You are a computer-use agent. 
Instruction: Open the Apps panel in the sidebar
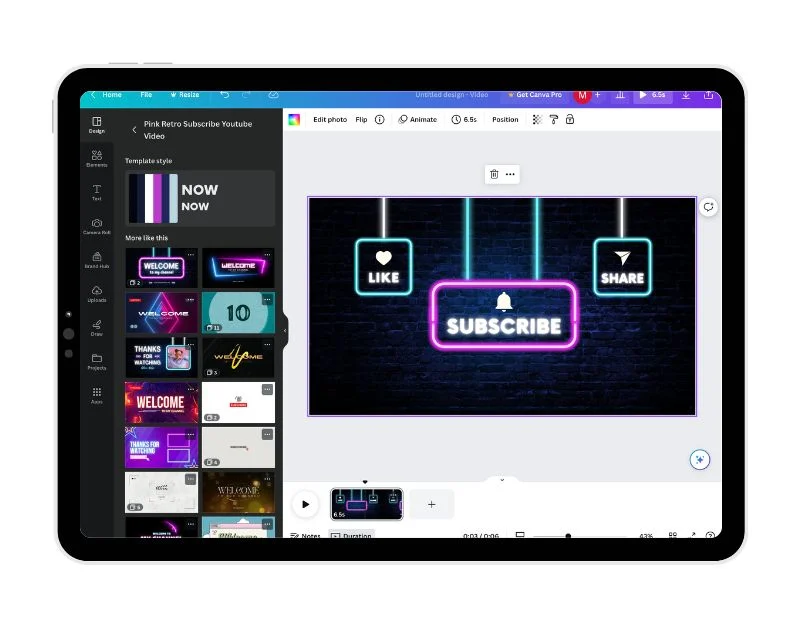(x=97, y=395)
